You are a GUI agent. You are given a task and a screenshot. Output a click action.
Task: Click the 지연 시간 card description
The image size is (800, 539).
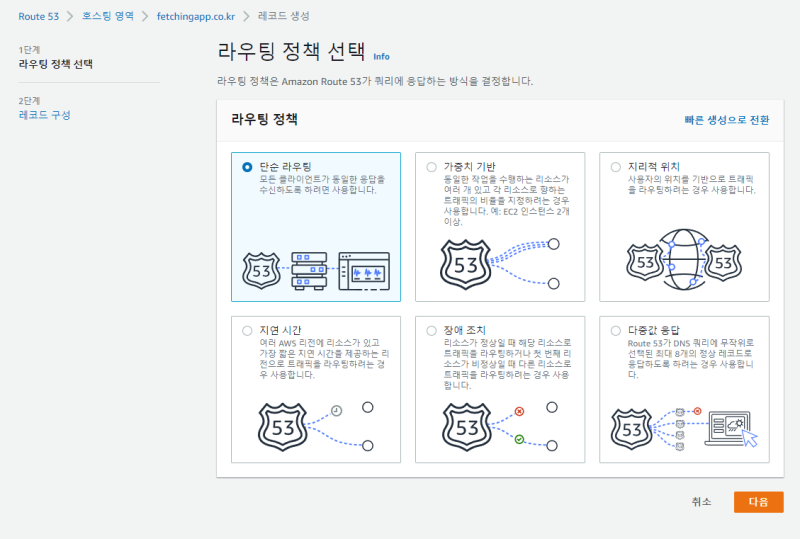point(324,359)
